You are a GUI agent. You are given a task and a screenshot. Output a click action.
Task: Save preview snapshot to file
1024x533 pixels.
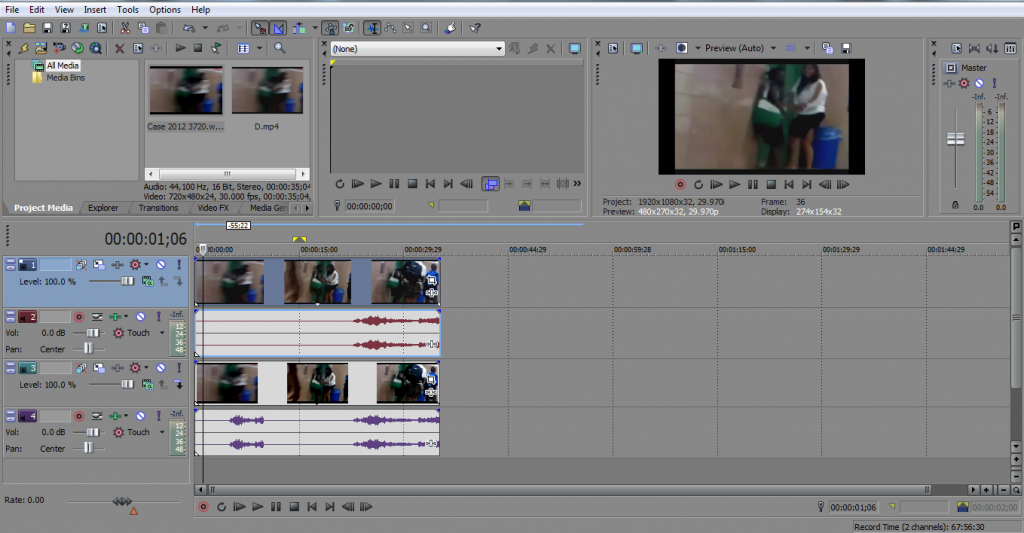846,48
